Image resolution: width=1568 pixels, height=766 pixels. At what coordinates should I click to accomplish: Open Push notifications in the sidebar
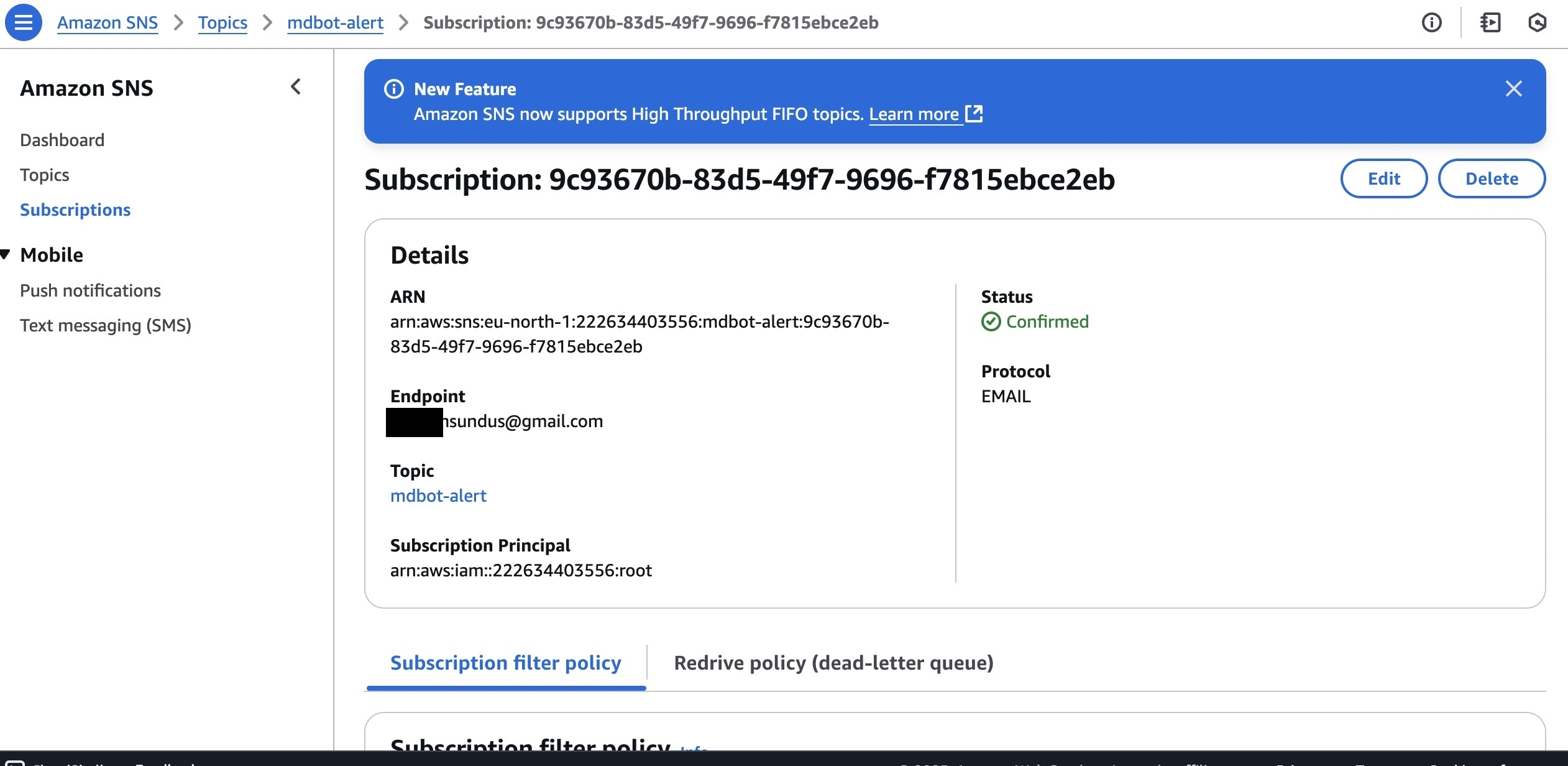90,290
